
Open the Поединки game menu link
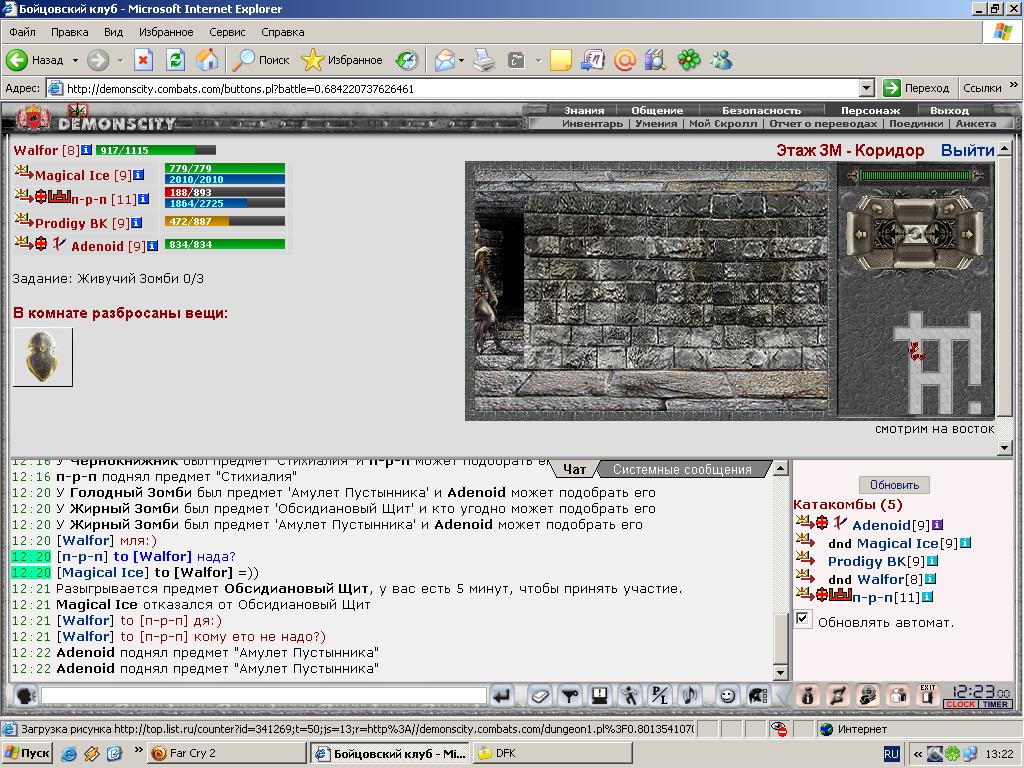coord(916,123)
